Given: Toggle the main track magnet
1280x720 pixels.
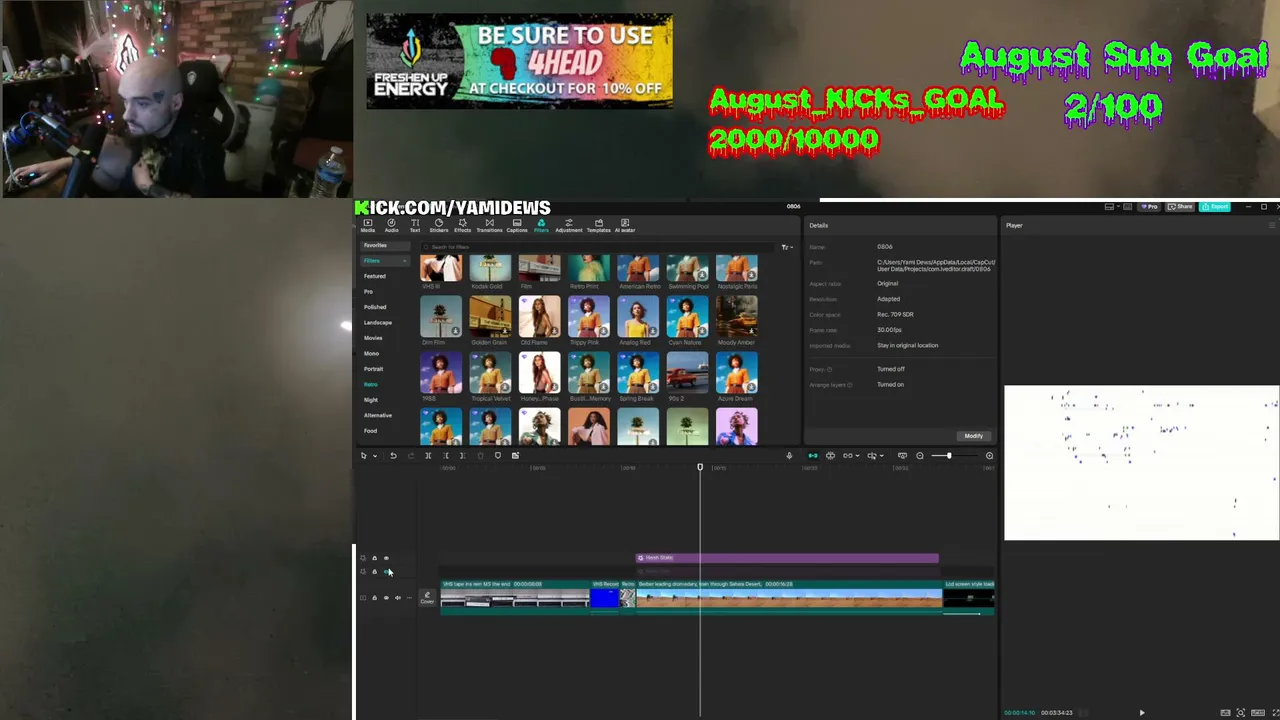Looking at the screenshot, I should [812, 456].
